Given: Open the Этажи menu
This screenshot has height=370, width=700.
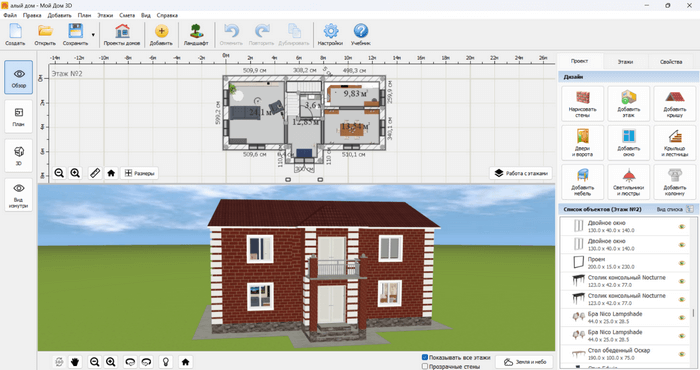Looking at the screenshot, I should 105,15.
